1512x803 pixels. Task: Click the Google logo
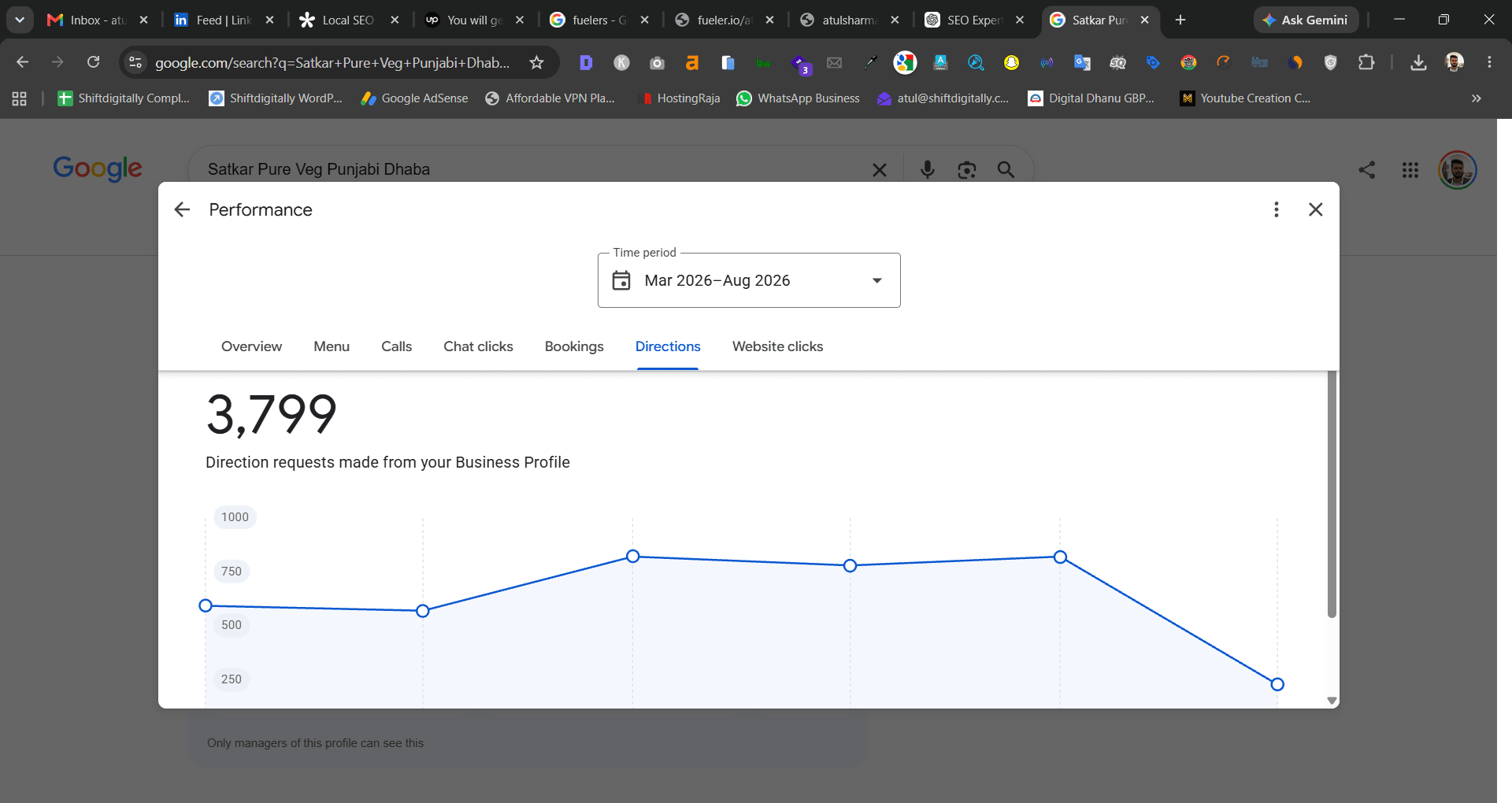[x=98, y=168]
